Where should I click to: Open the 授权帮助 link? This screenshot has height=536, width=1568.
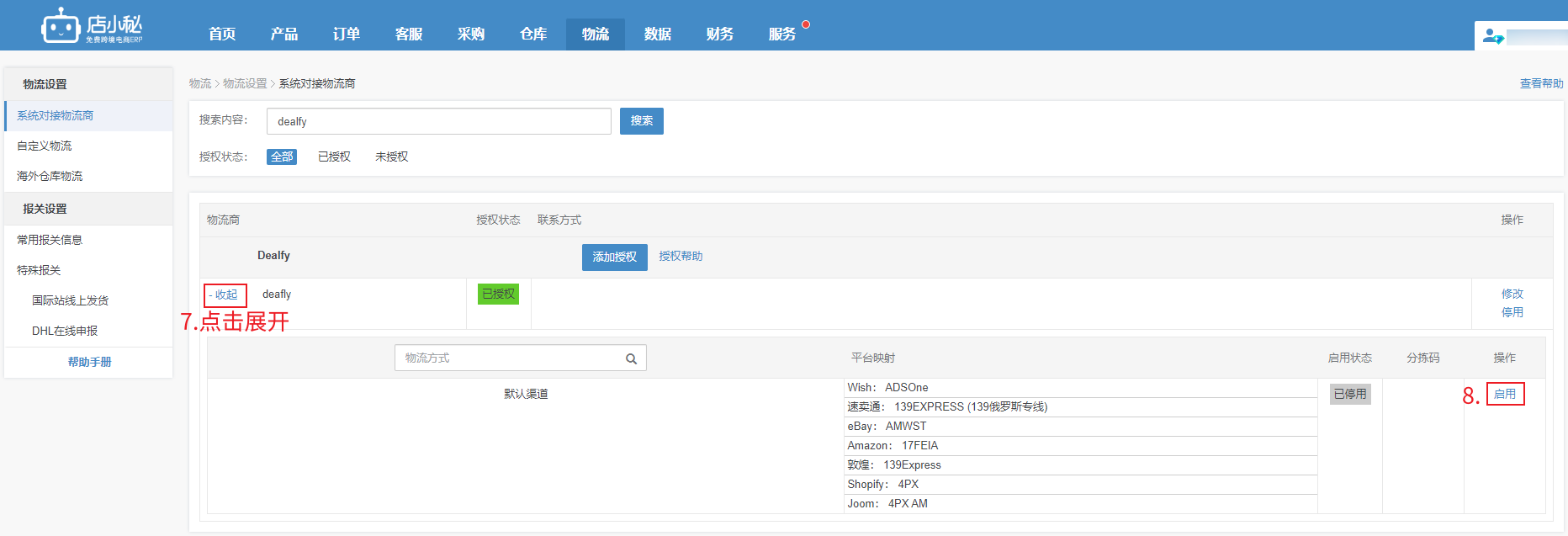[681, 257]
